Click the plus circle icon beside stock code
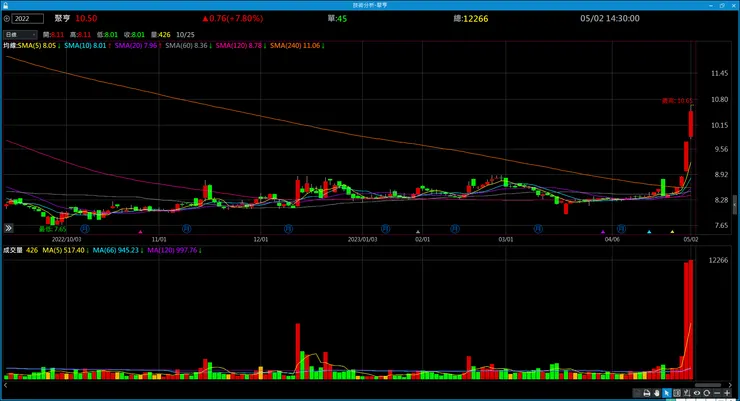This screenshot has height=401, width=740. pyautogui.click(x=7, y=19)
